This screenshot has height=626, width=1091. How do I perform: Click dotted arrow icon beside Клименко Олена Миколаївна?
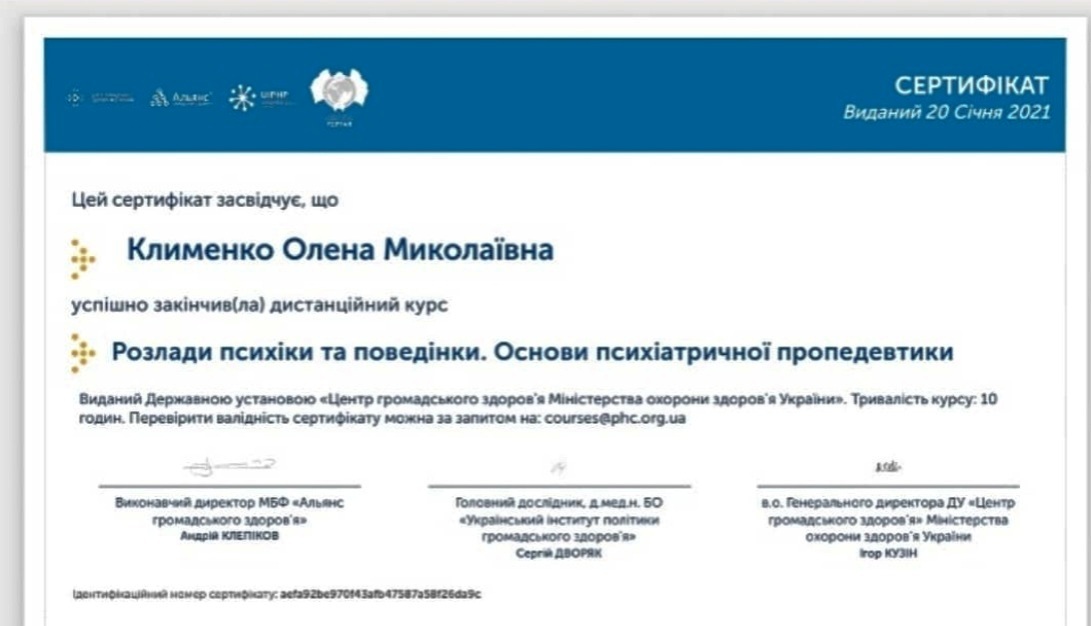pos(83,258)
